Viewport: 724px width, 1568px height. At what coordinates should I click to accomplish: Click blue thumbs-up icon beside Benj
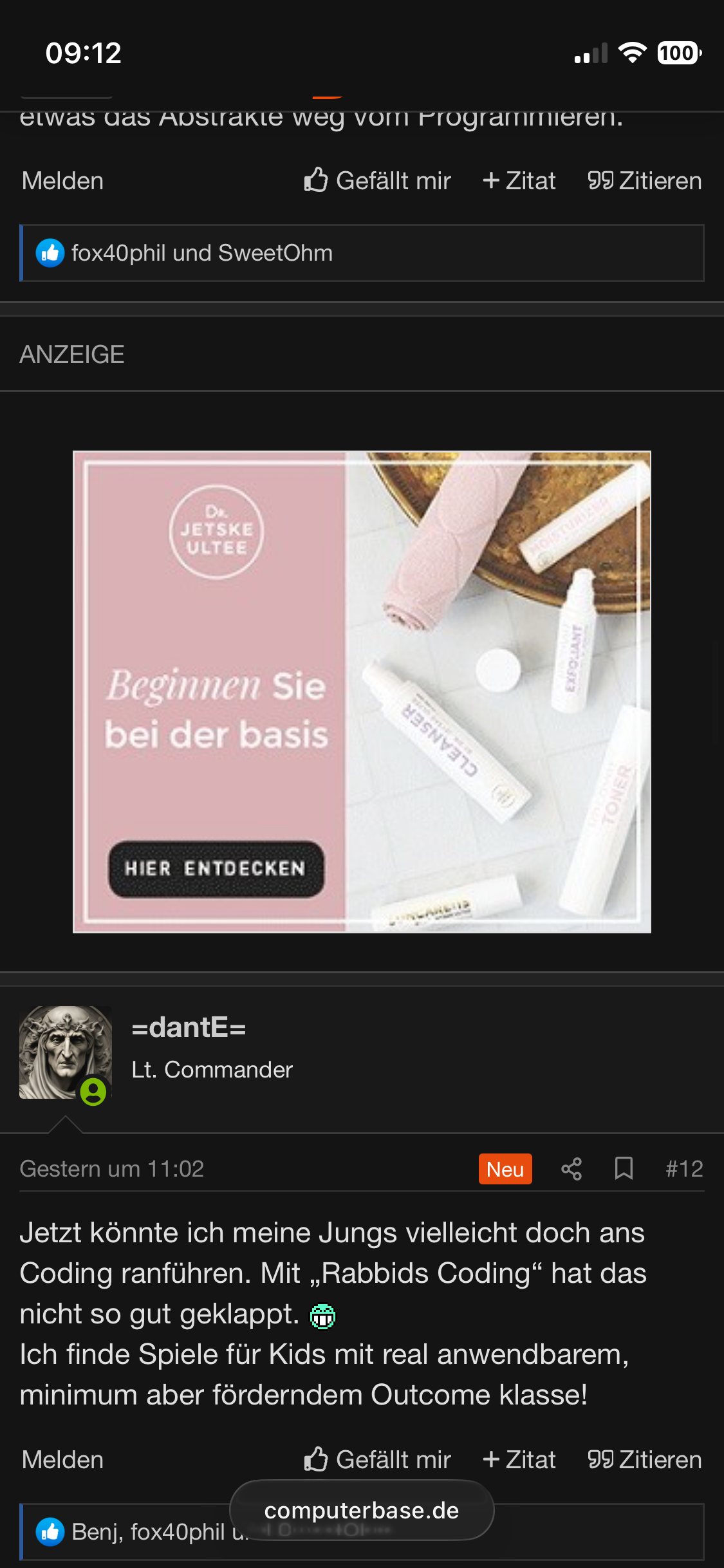tap(50, 1533)
